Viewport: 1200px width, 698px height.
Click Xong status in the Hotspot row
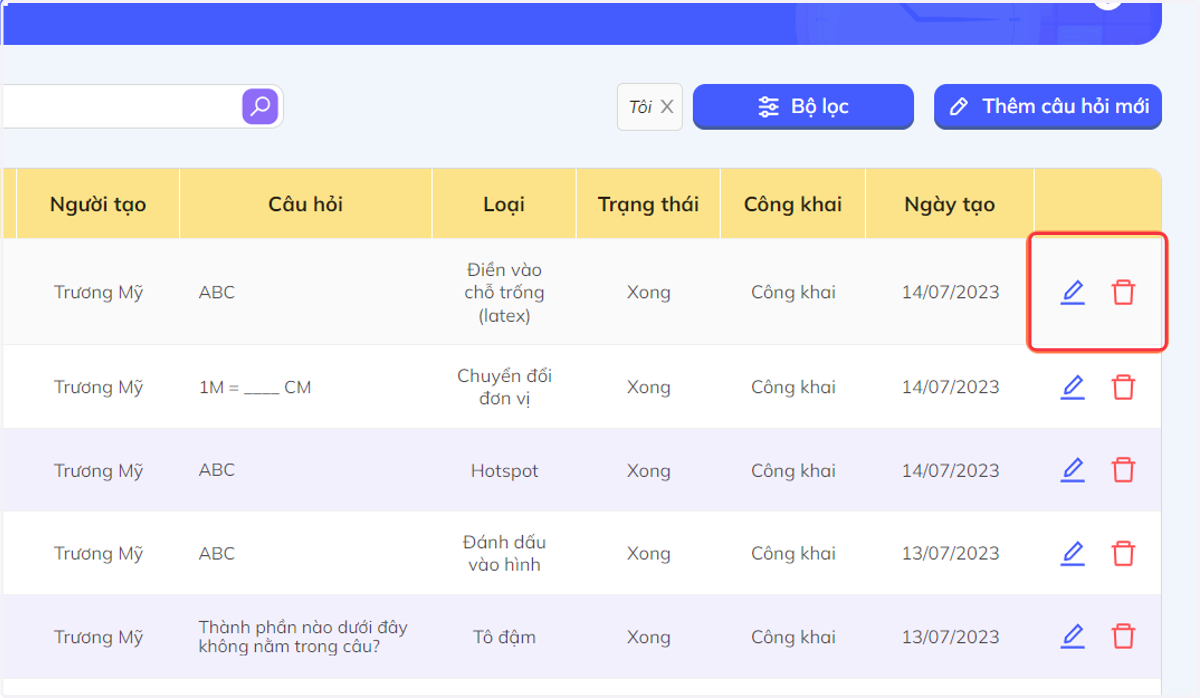(x=648, y=470)
